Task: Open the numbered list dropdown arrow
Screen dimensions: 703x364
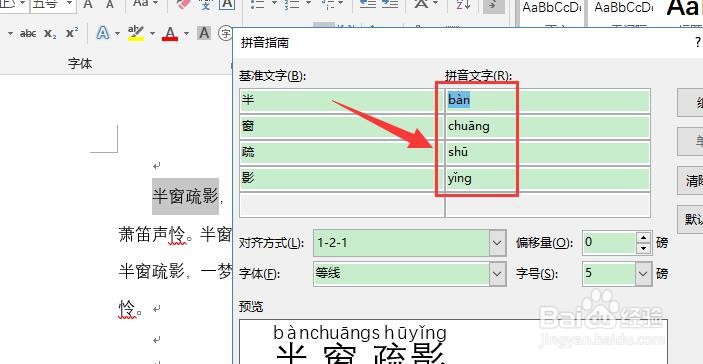Action: (x=307, y=4)
